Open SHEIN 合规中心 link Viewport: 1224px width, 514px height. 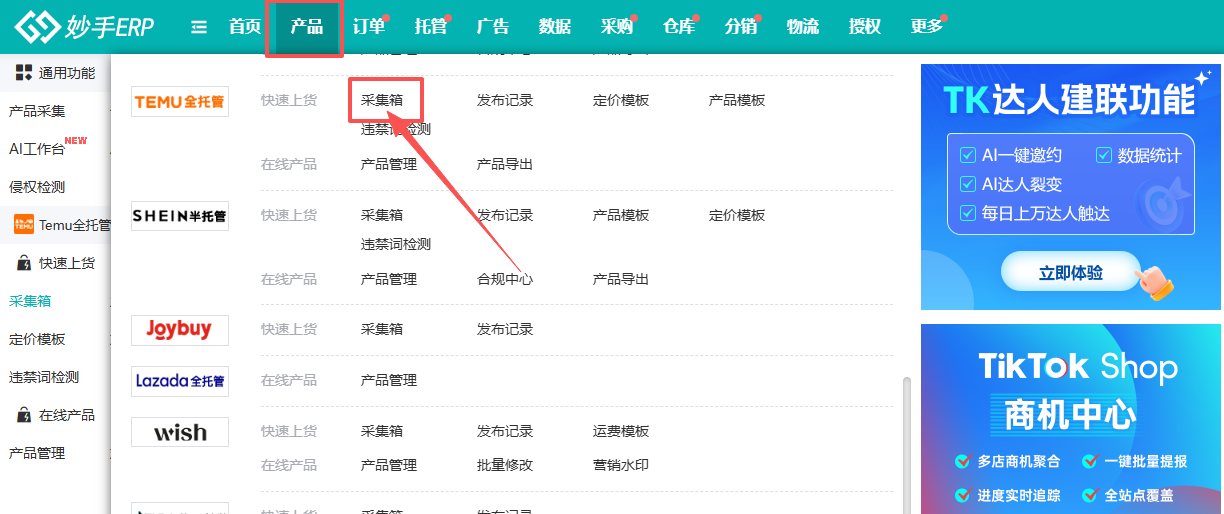click(x=505, y=279)
